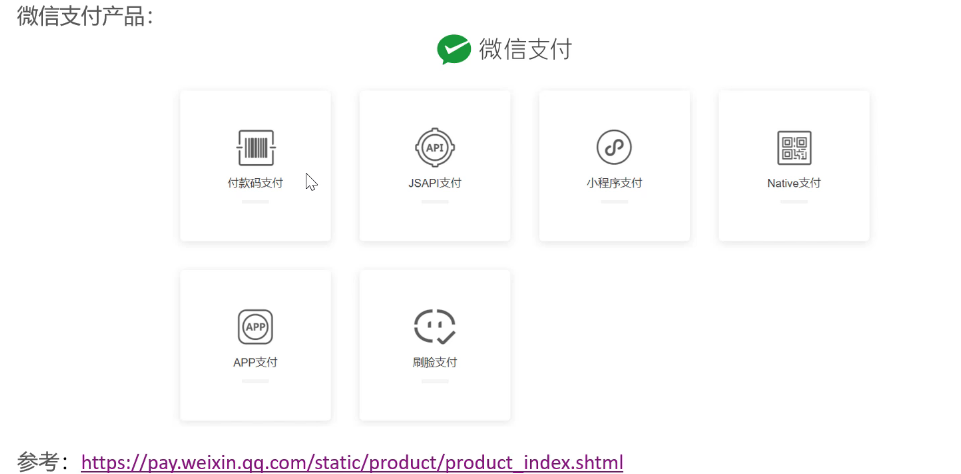Select the 小程序支付 label

(614, 183)
